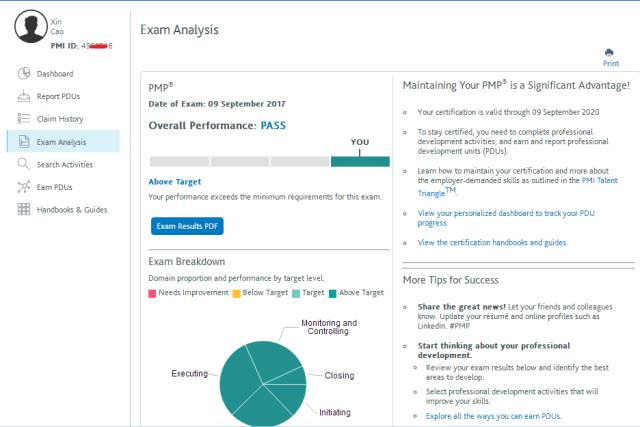Click the Search Activities magnifier icon

pos(24,164)
